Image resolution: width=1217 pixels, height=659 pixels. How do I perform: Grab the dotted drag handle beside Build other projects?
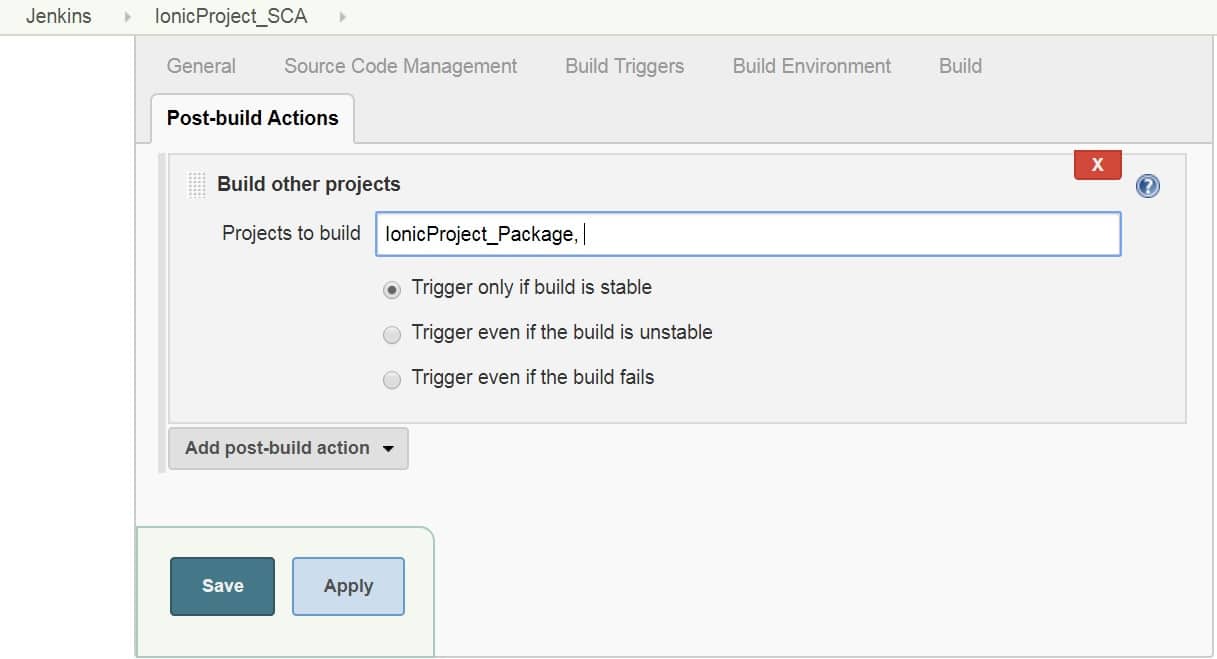coord(197,185)
